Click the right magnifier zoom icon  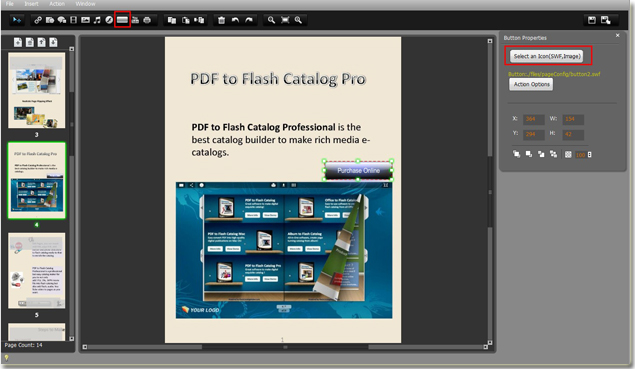(x=298, y=20)
